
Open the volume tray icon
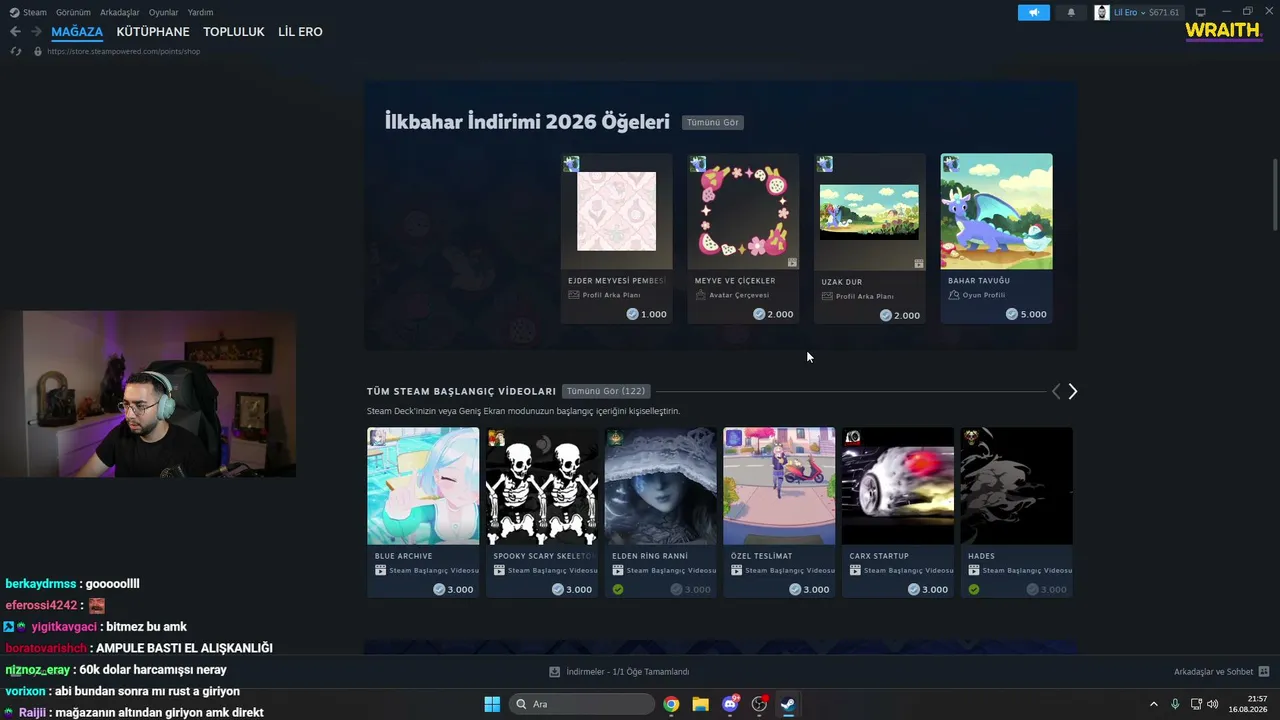[x=1213, y=704]
